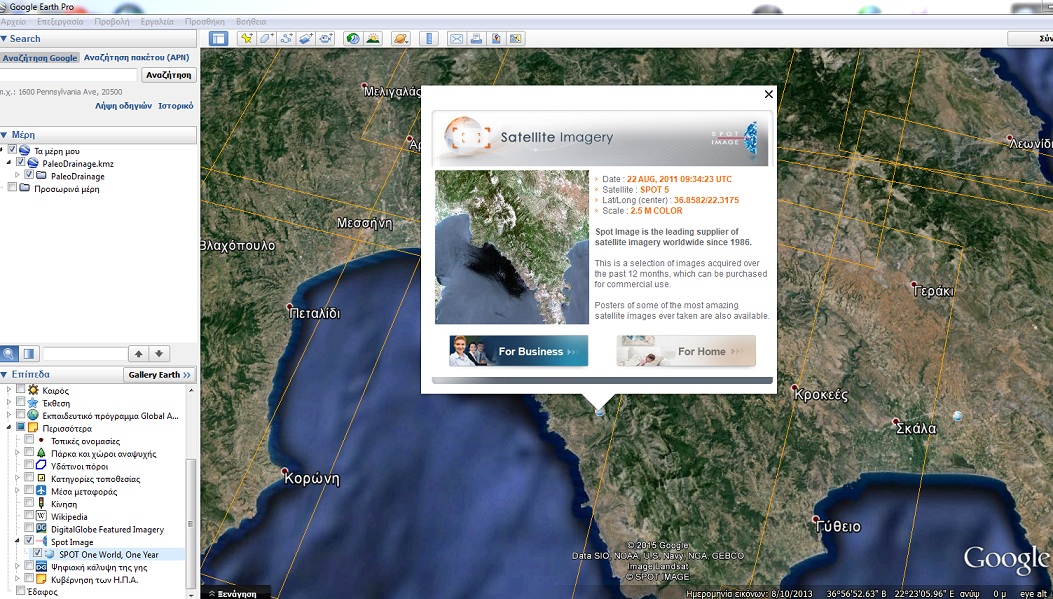Click the Γύθειο placemark dot
This screenshot has height=599, width=1053.
pyautogui.click(x=816, y=520)
